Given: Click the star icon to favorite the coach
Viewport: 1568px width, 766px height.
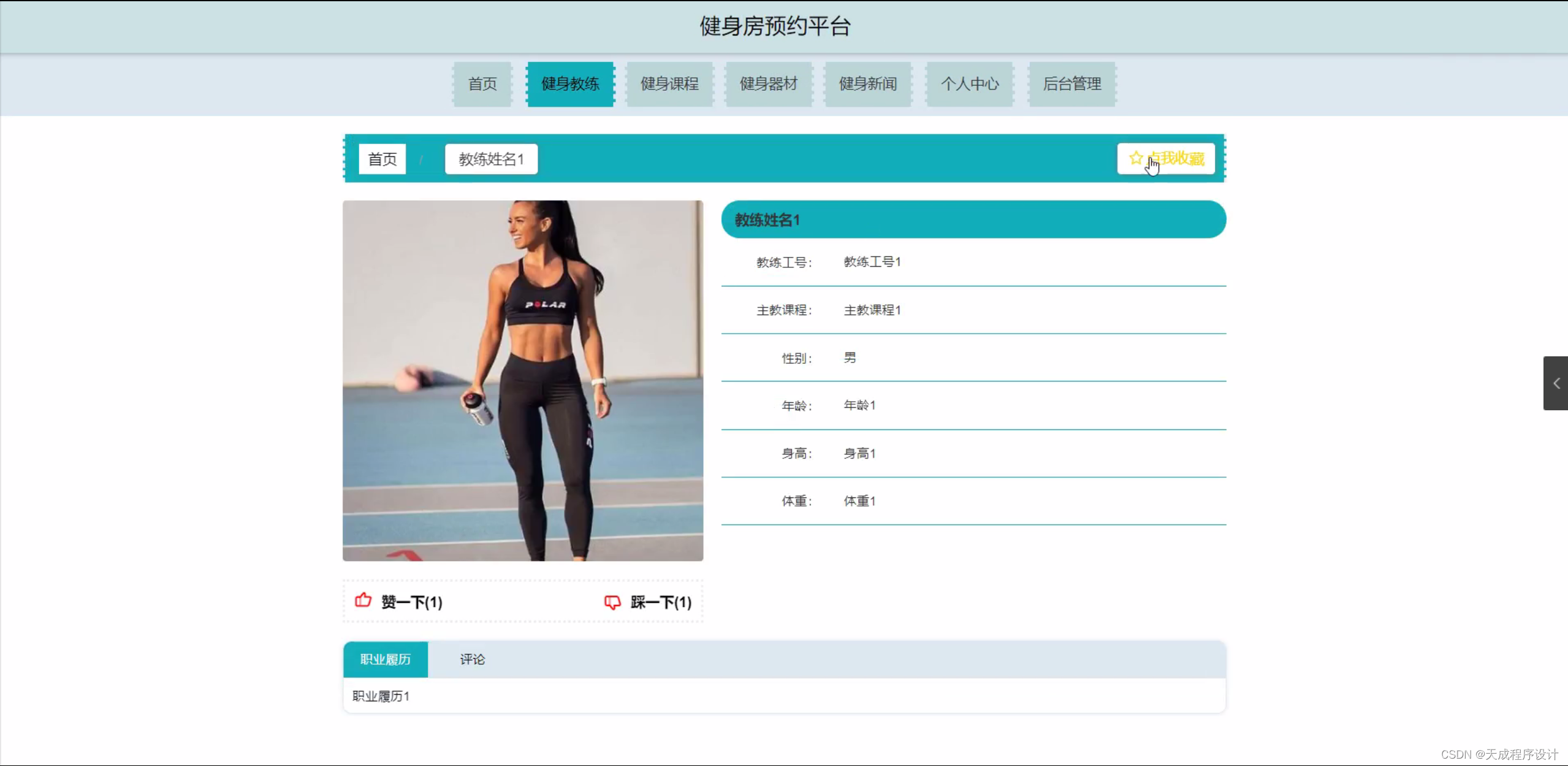Looking at the screenshot, I should point(1136,158).
